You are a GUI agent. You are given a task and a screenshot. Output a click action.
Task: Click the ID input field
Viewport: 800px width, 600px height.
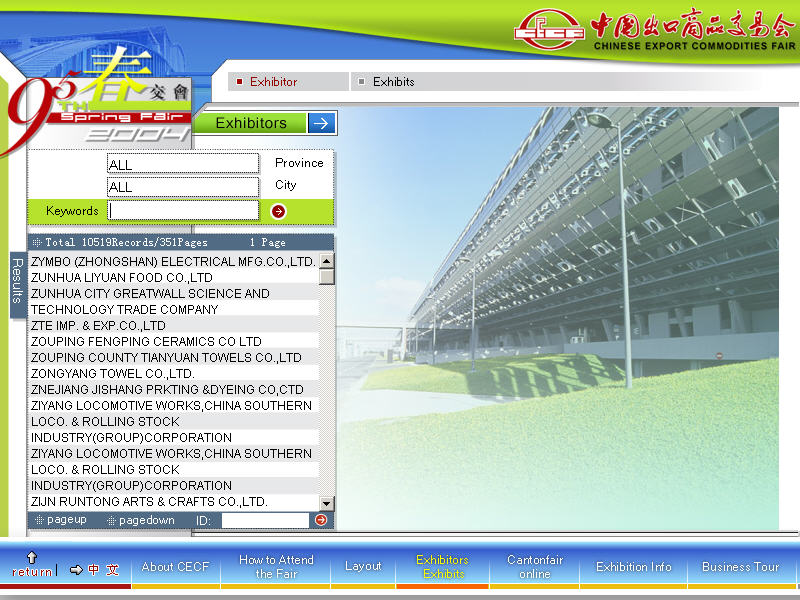coord(265,520)
